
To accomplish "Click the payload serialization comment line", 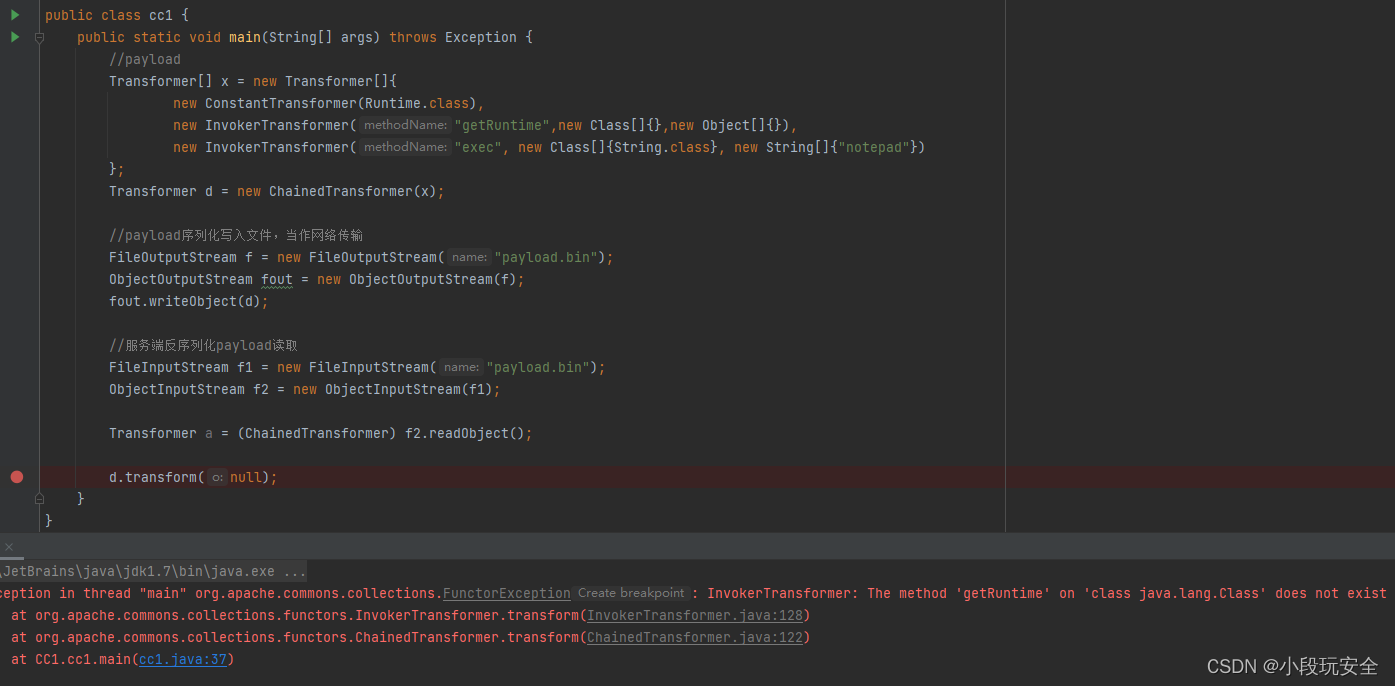I will point(236,235).
